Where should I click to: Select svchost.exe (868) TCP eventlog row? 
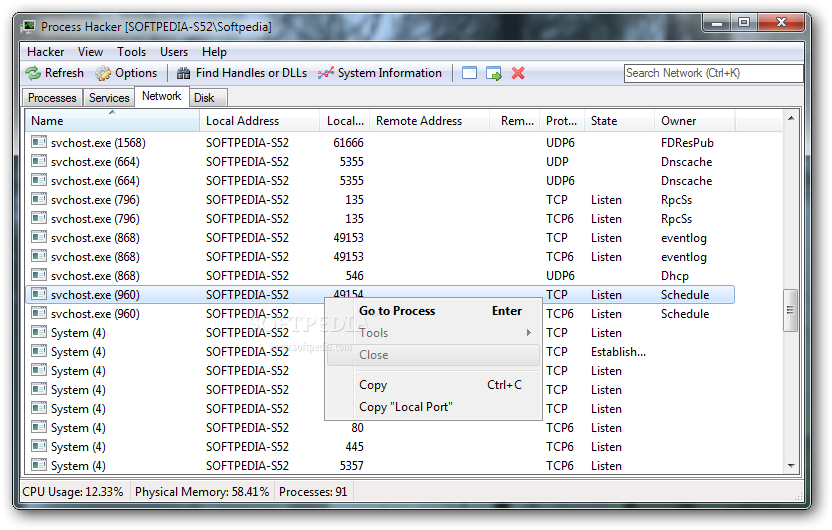[x=379, y=238]
